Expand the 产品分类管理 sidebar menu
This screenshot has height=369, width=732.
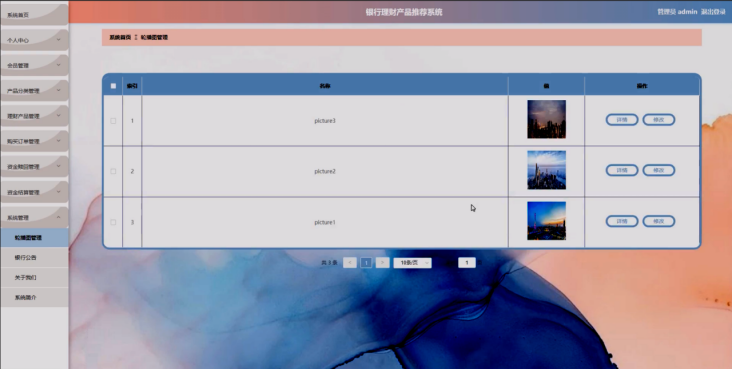pos(34,91)
